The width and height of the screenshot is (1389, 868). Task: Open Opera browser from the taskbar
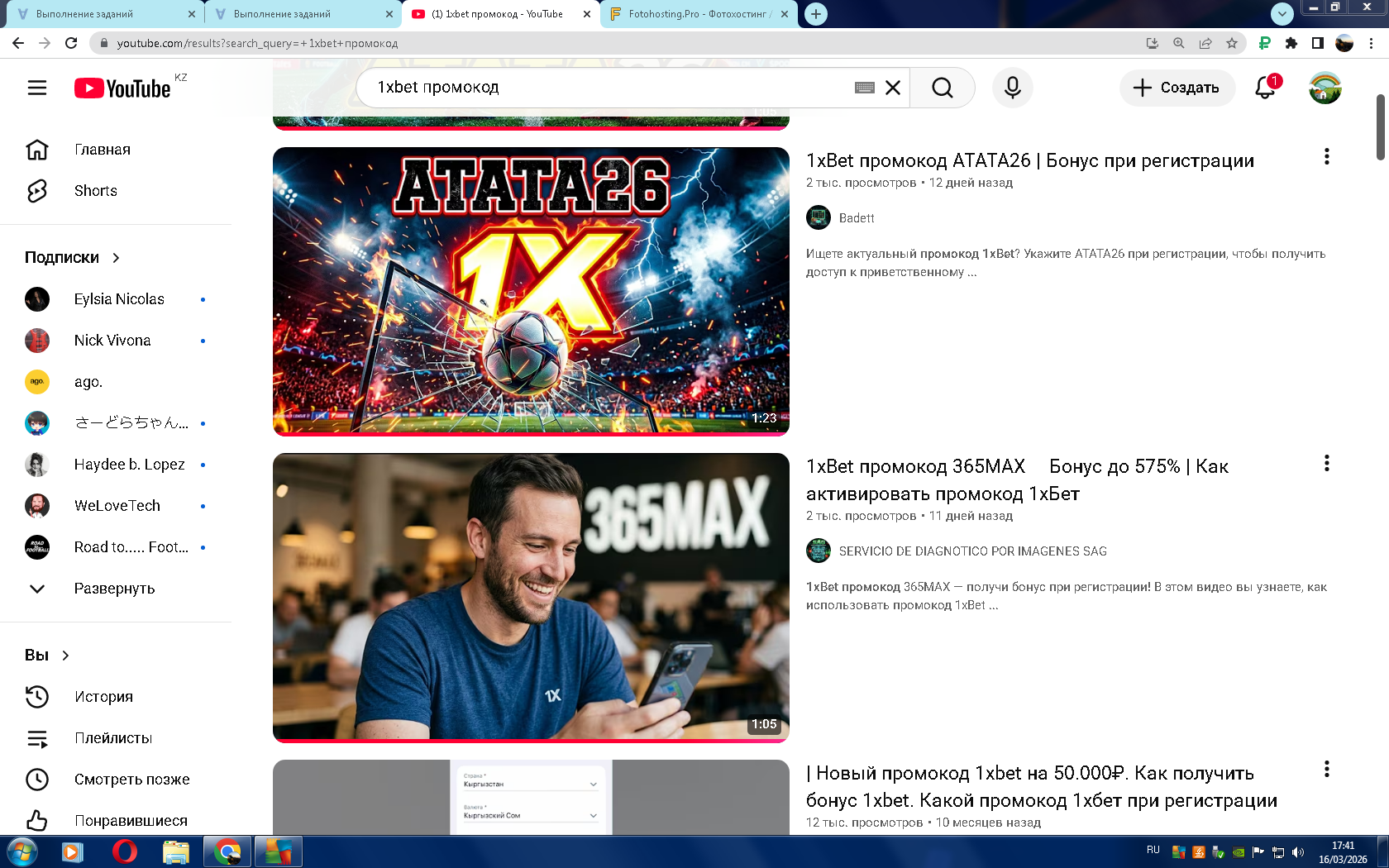pos(124,851)
